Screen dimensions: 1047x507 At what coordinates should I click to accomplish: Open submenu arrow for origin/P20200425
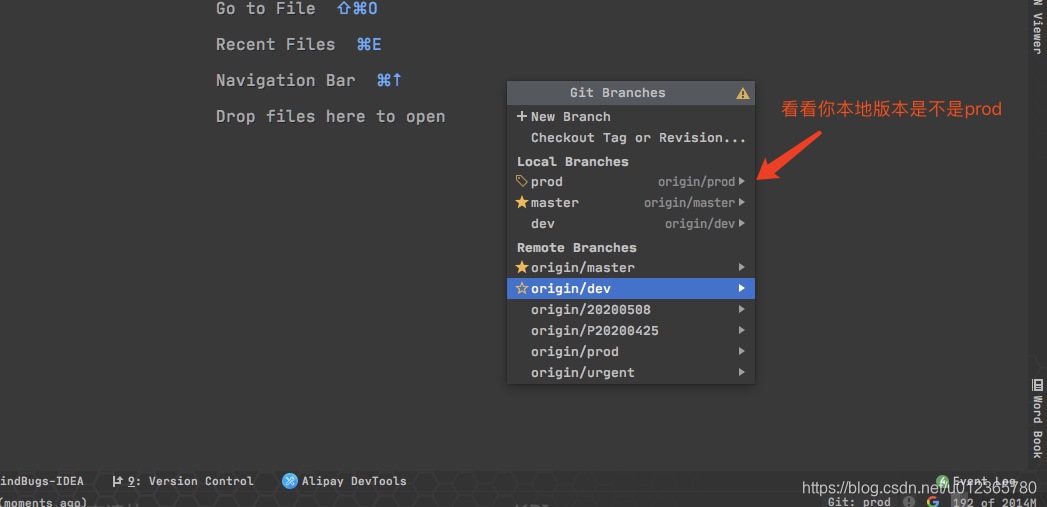[742, 331]
